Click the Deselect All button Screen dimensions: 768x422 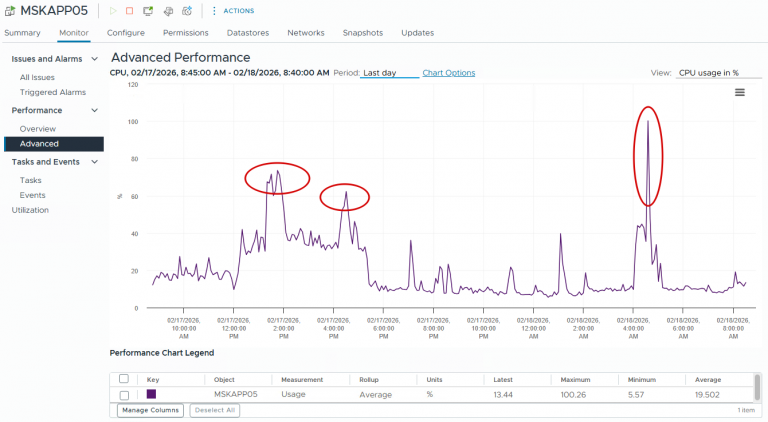tap(215, 410)
